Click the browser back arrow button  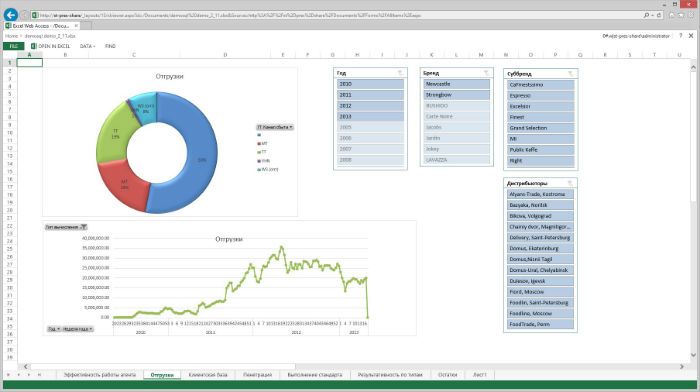10,15
